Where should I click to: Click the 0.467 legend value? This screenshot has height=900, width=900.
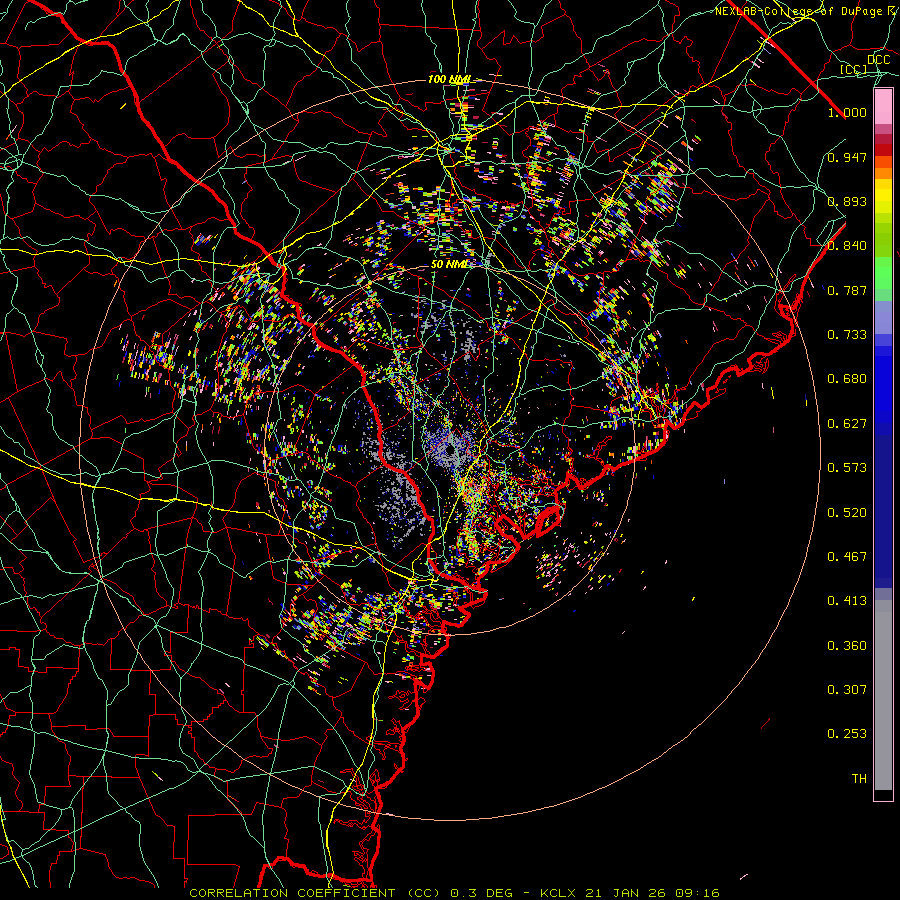coord(847,557)
